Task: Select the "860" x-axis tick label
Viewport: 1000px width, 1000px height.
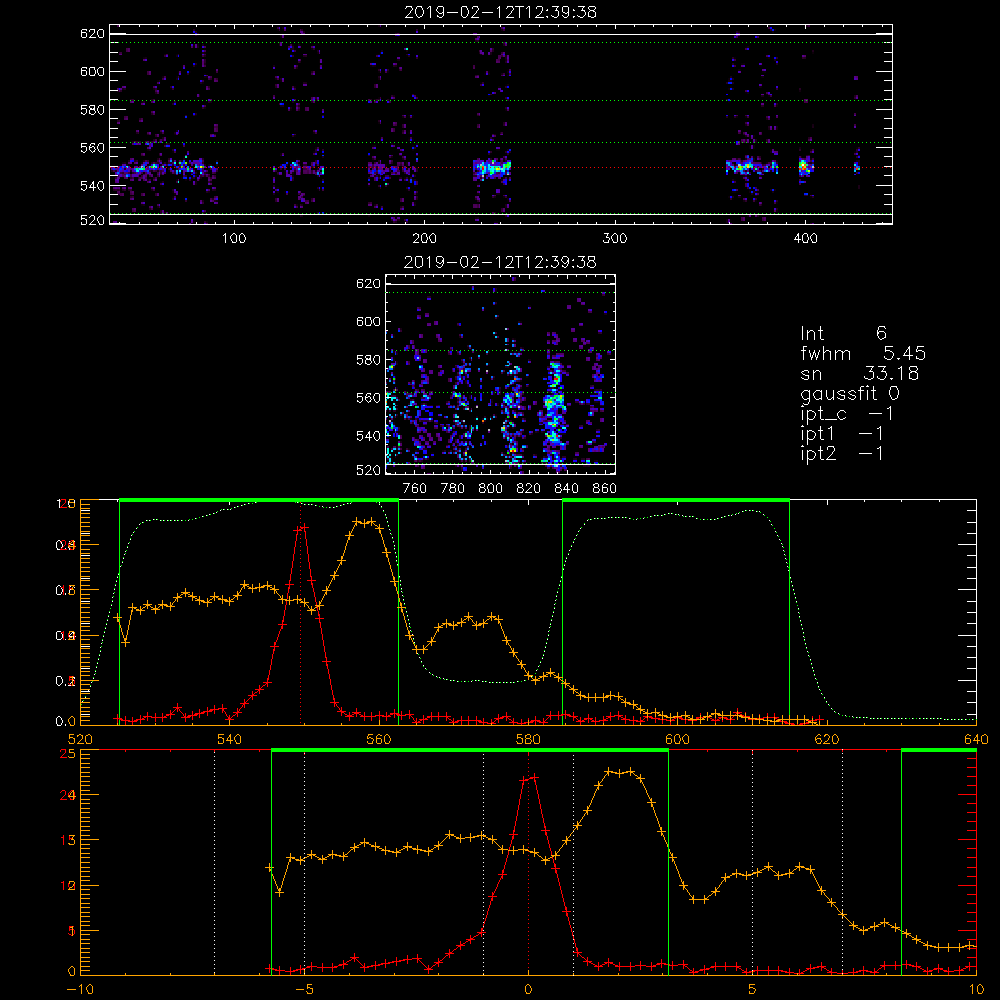Action: pyautogui.click(x=605, y=489)
